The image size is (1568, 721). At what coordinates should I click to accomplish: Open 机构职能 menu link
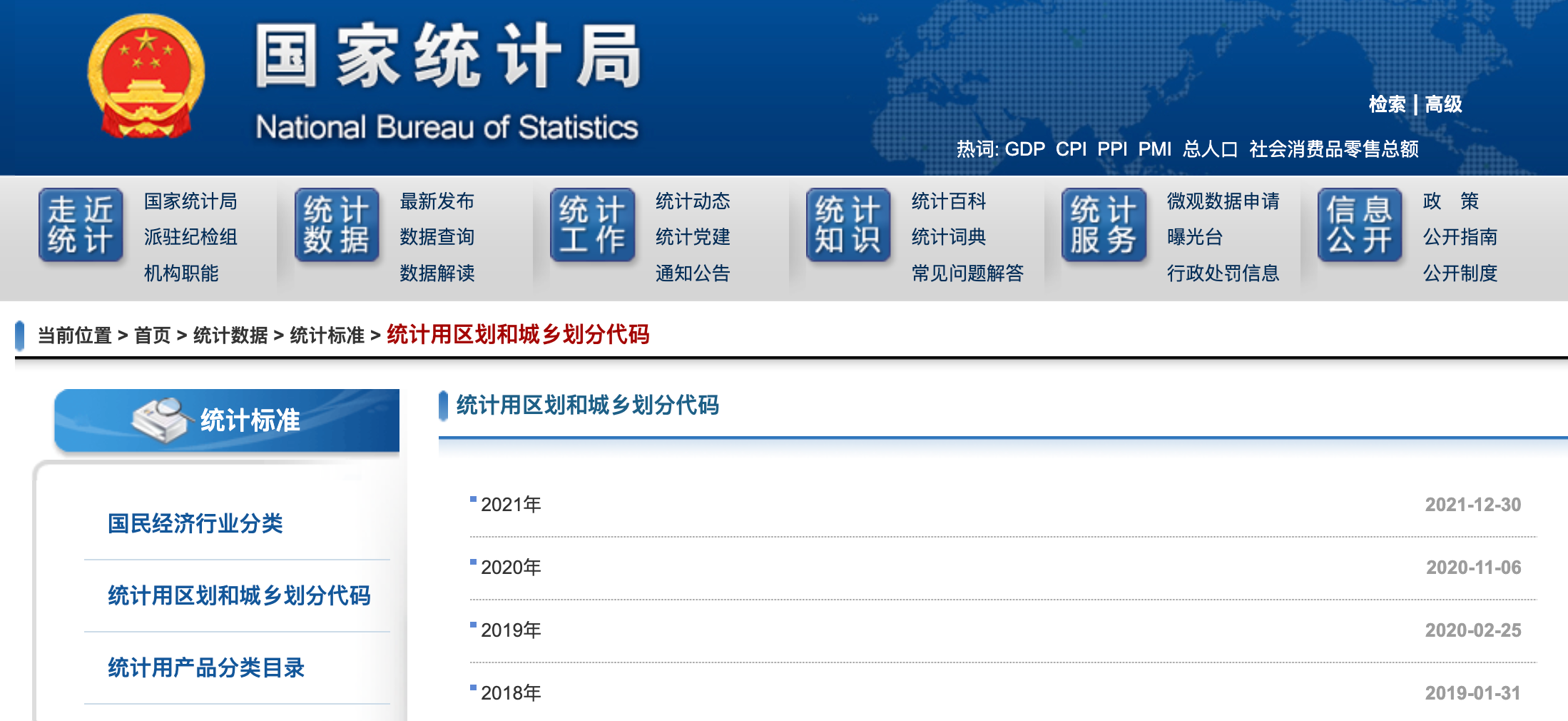coord(181,273)
